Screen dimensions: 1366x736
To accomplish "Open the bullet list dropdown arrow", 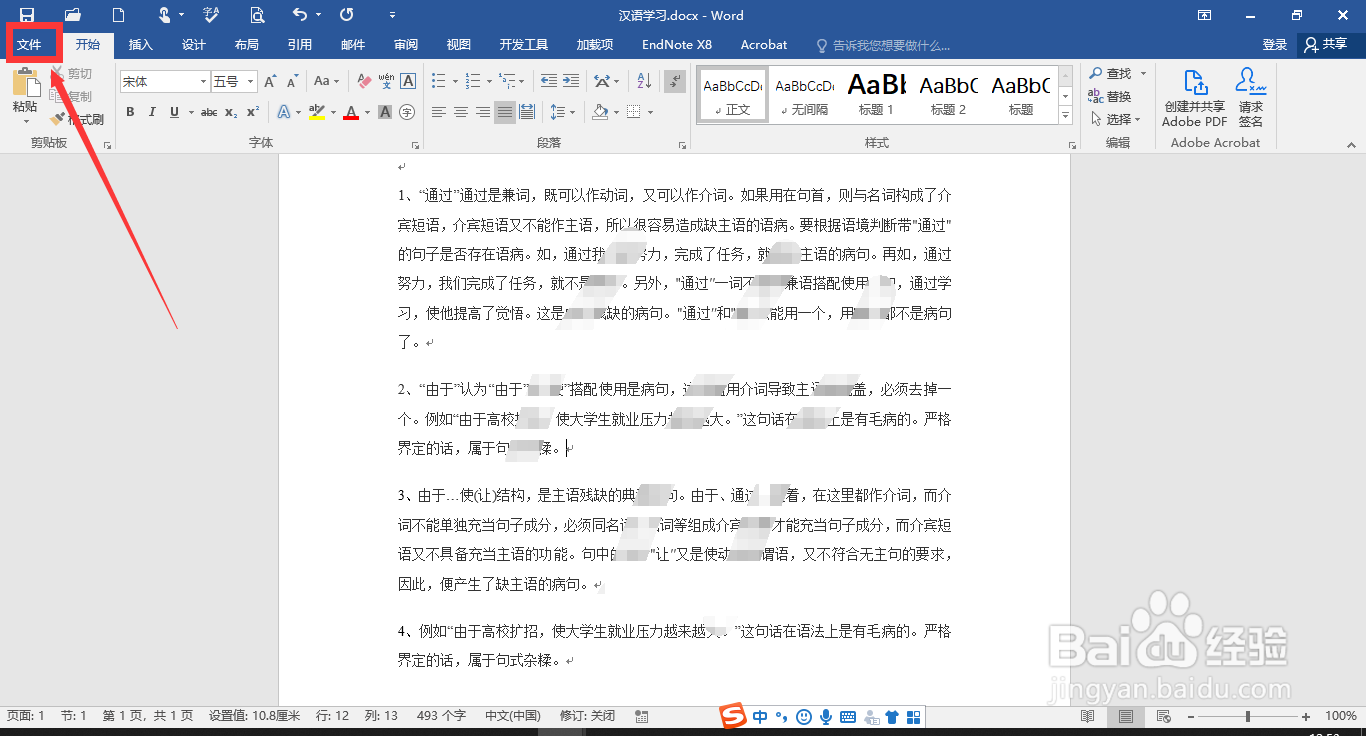I will pos(455,81).
